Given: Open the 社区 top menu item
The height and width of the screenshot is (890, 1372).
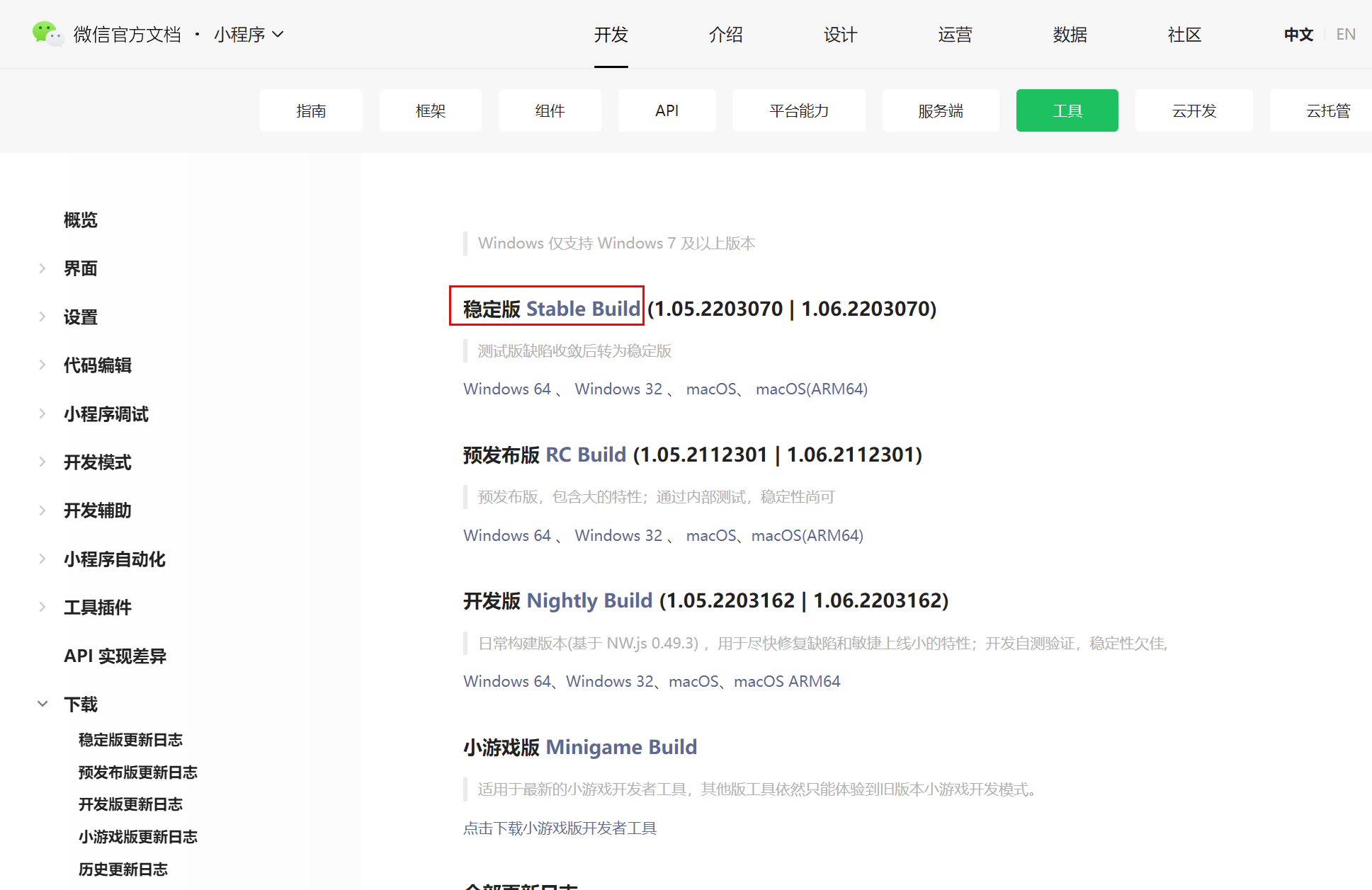Looking at the screenshot, I should pyautogui.click(x=1184, y=34).
